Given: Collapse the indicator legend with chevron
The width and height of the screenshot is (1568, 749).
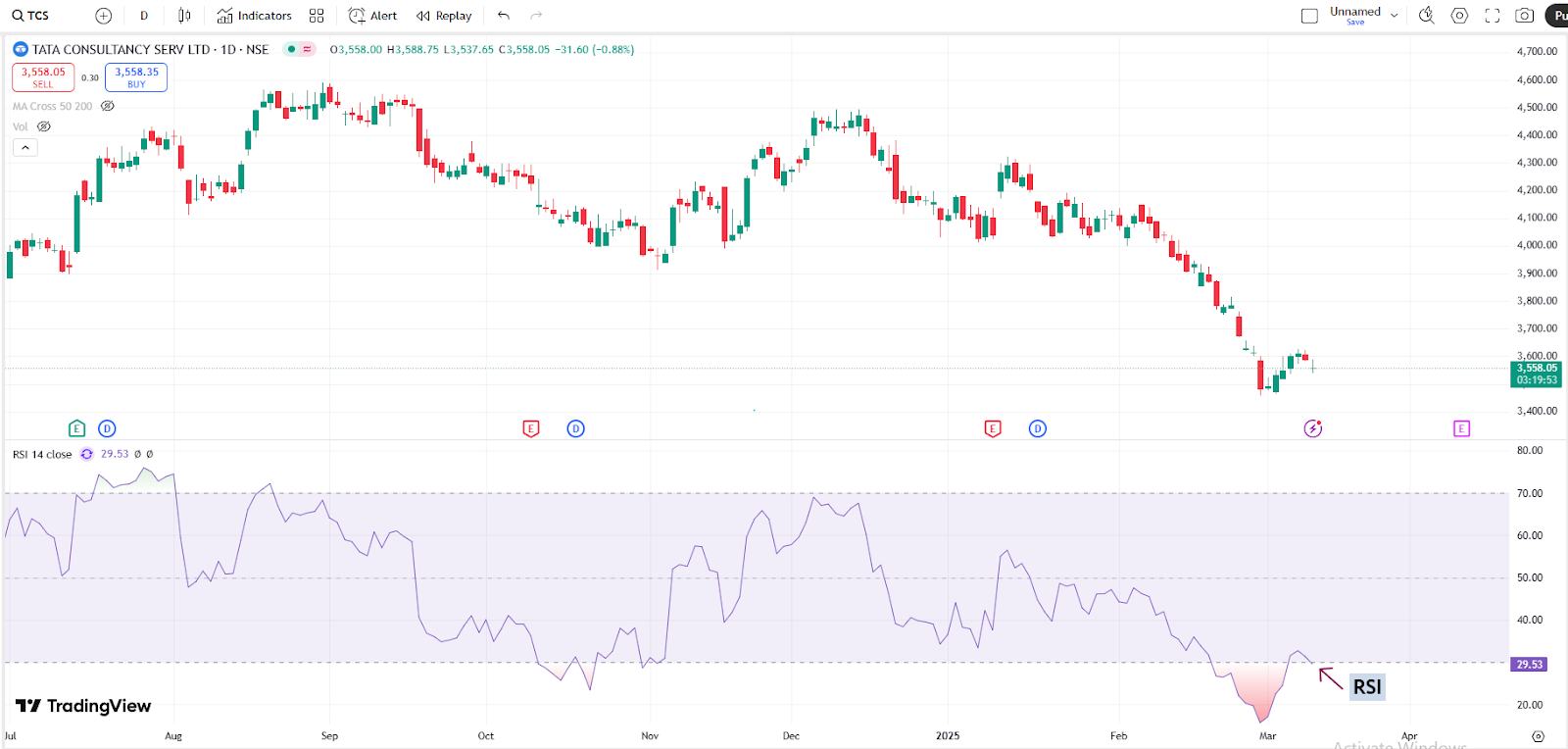Looking at the screenshot, I should point(25,147).
